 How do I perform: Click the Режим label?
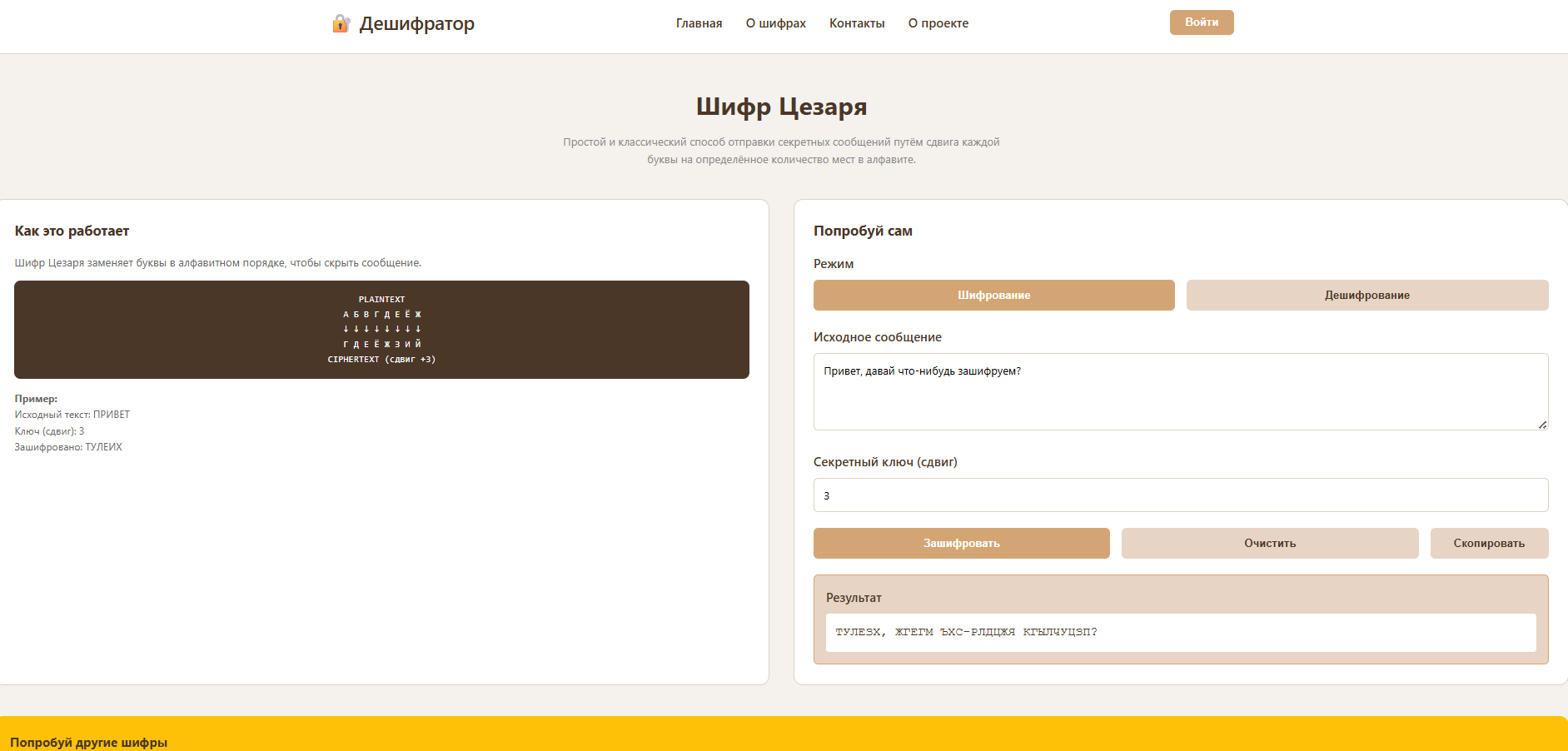(834, 263)
